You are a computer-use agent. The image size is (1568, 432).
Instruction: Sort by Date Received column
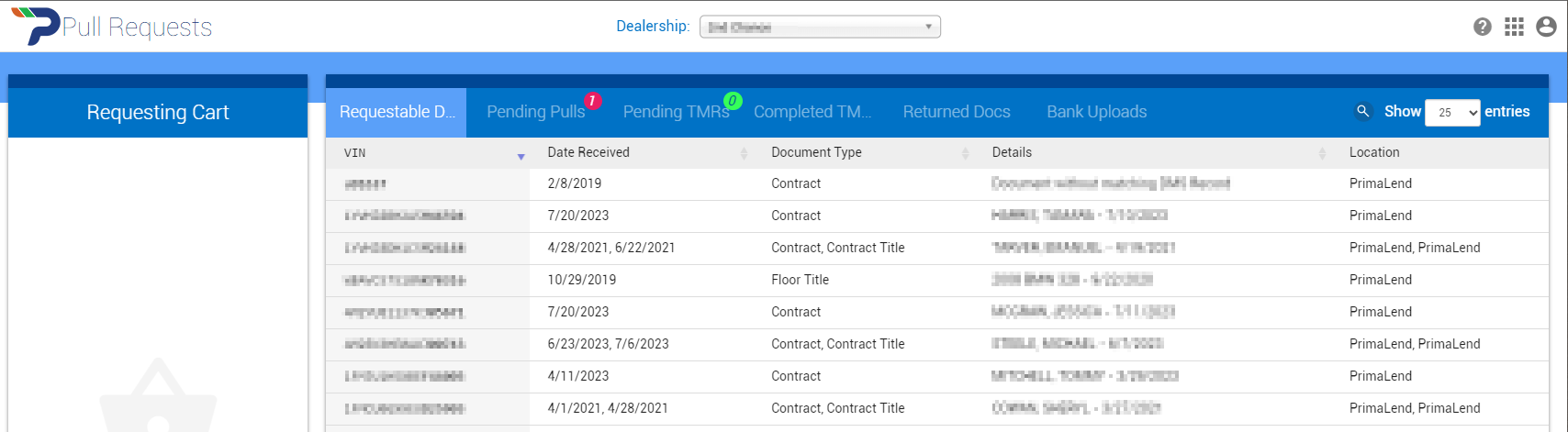tap(744, 153)
